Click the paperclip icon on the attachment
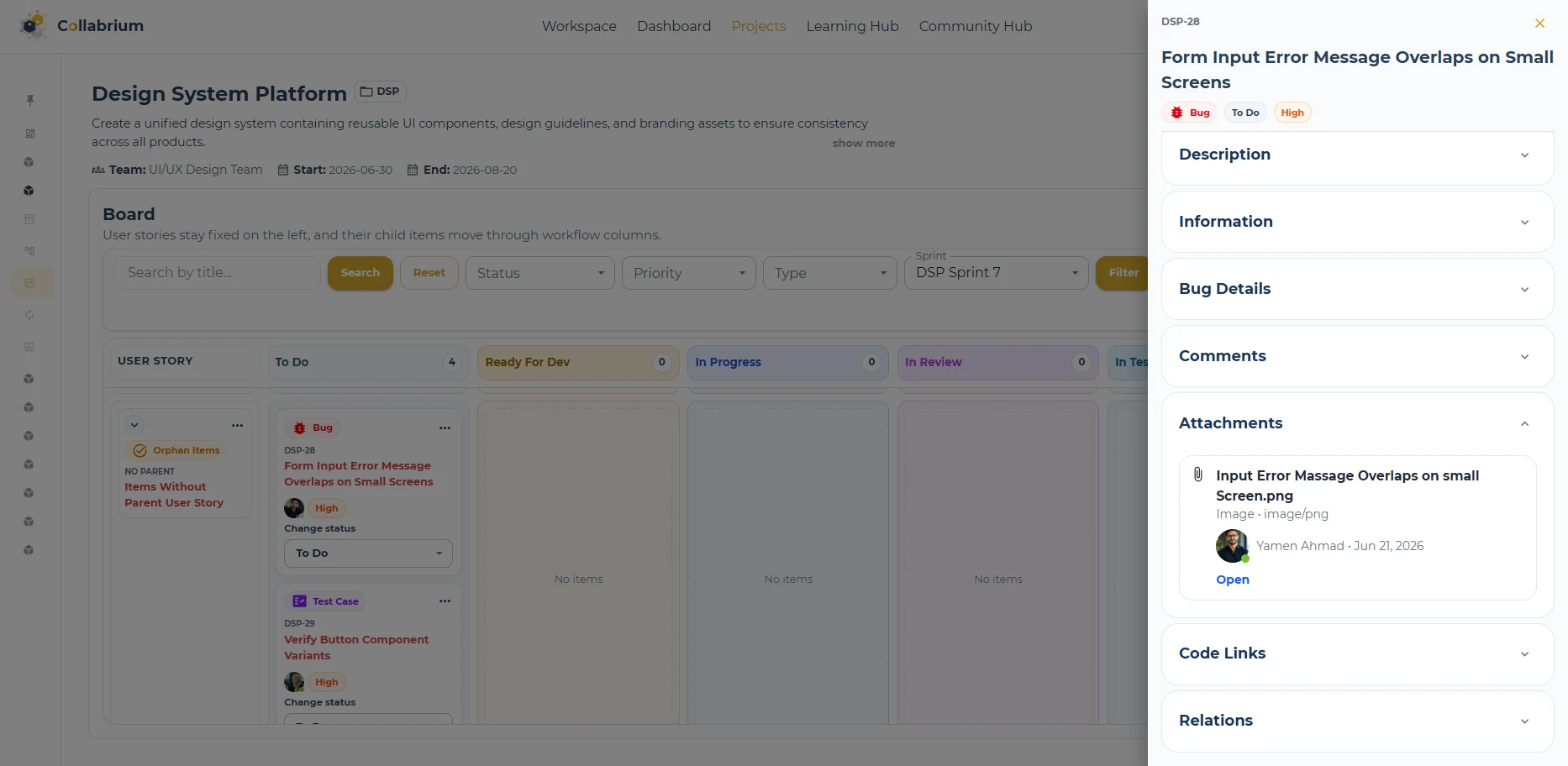 [1198, 475]
